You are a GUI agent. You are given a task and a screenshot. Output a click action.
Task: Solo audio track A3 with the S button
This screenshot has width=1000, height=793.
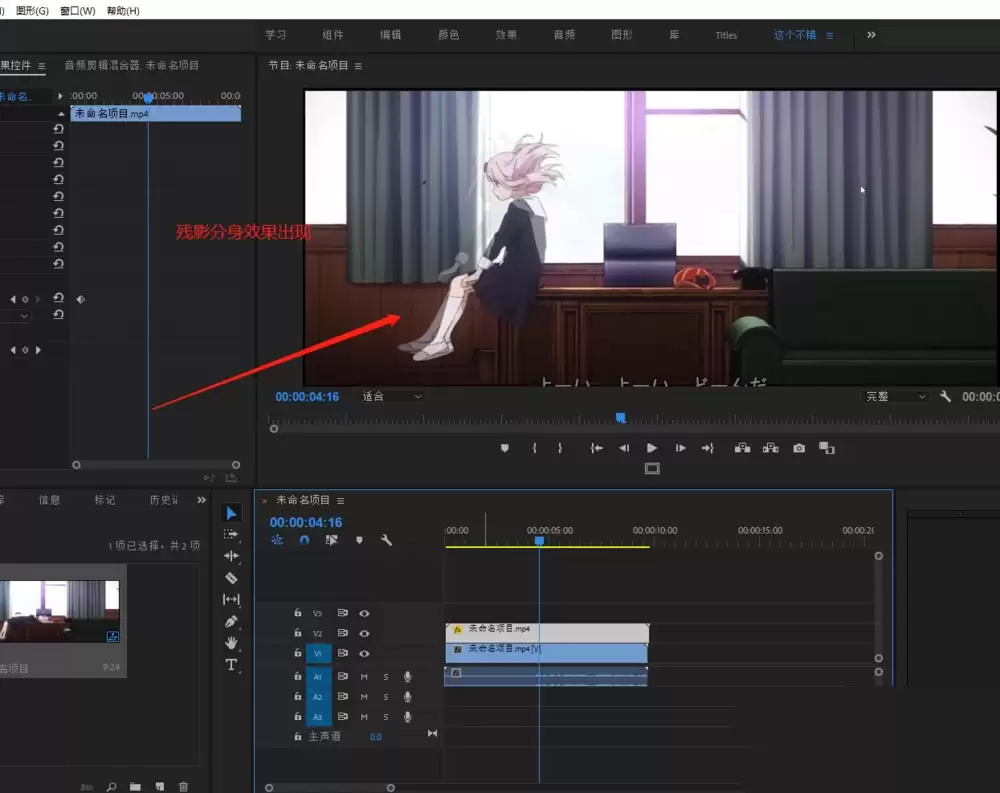pyautogui.click(x=386, y=716)
